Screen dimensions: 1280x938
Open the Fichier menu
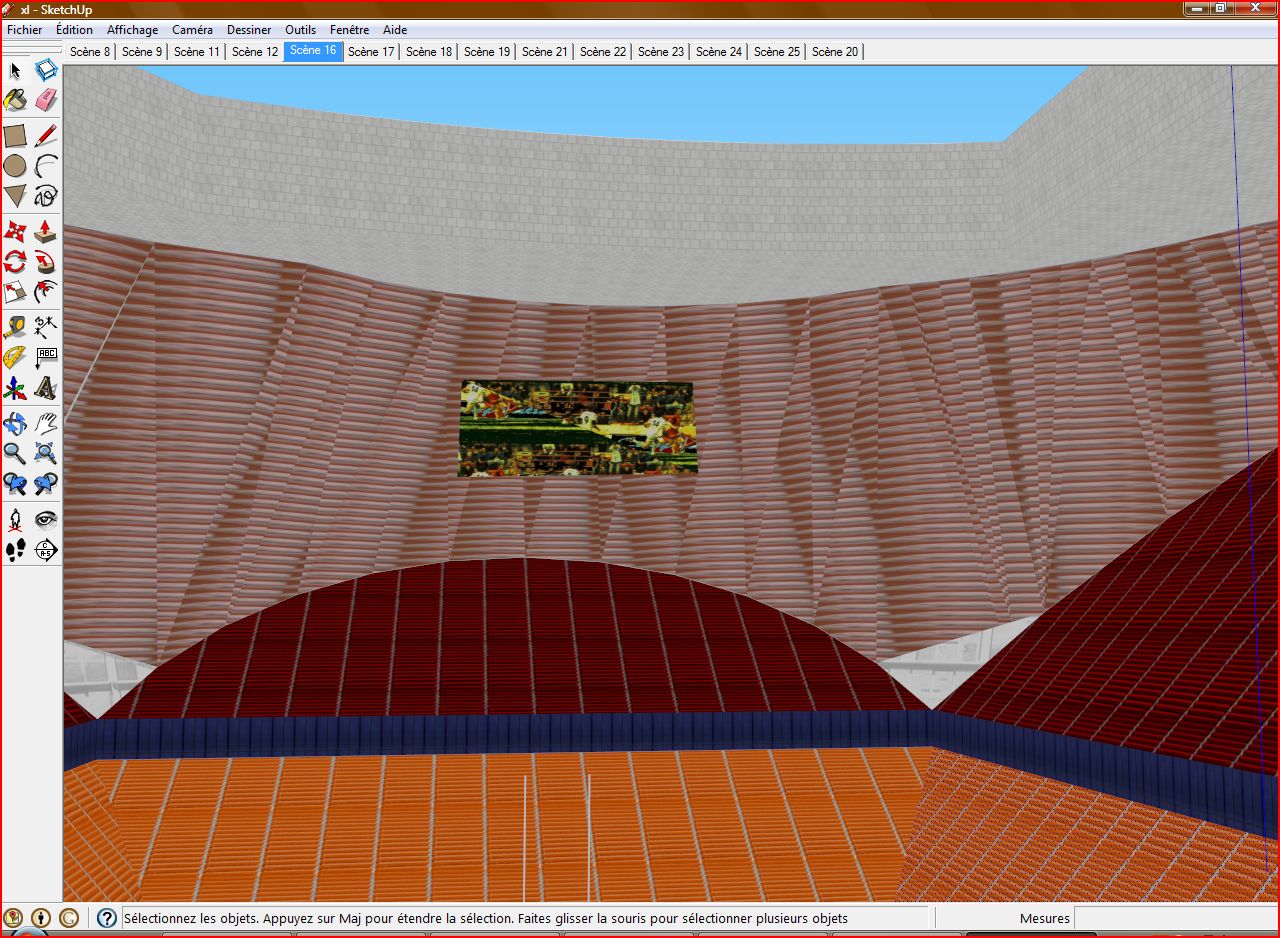25,30
